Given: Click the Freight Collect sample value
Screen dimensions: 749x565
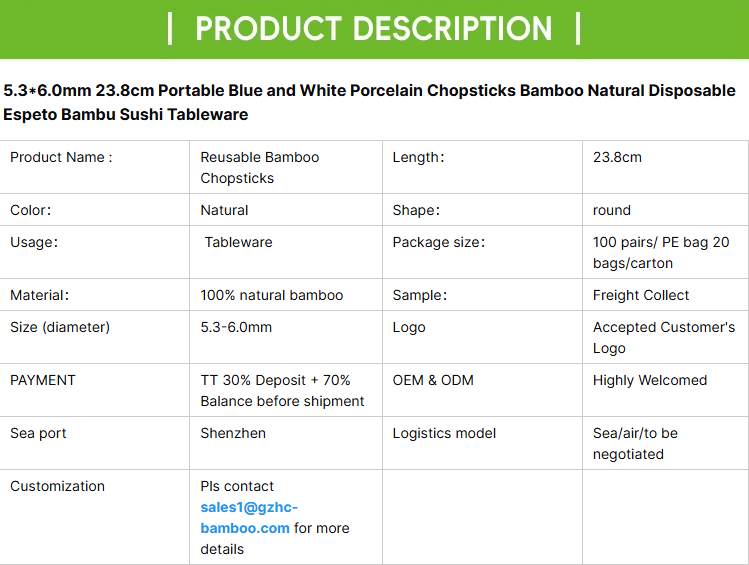Looking at the screenshot, I should [641, 295].
